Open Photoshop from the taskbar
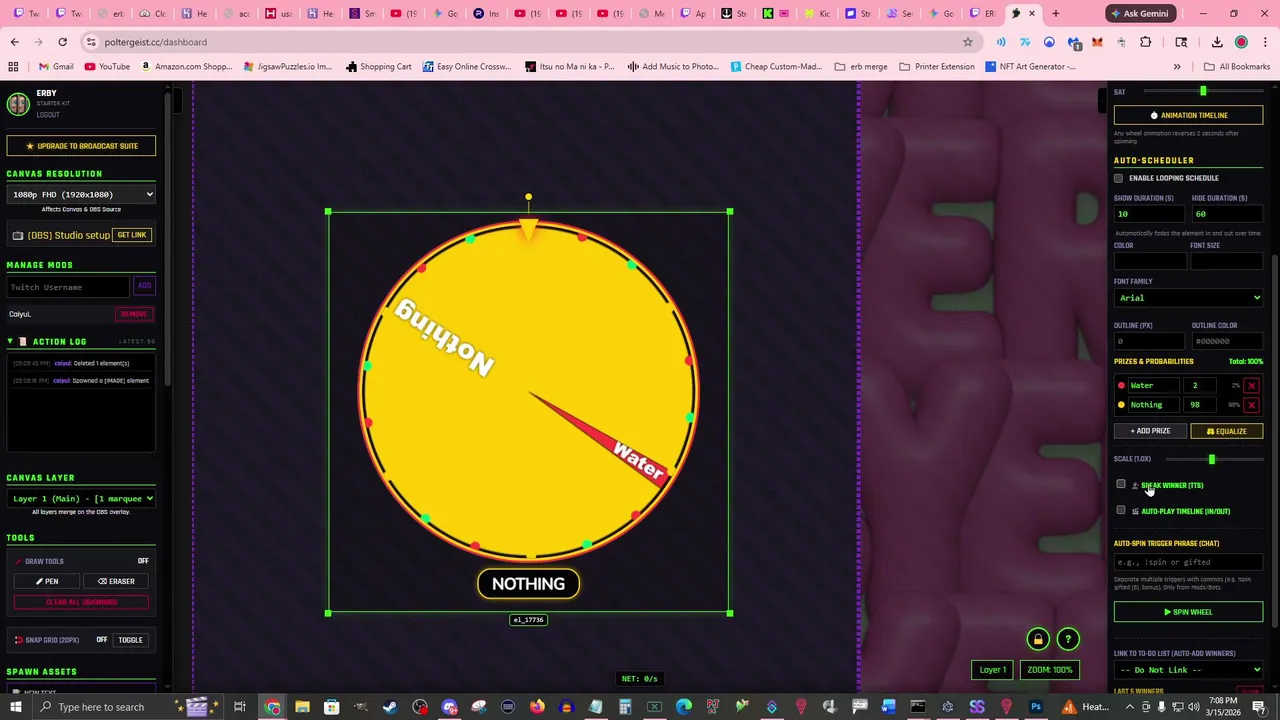The height and width of the screenshot is (720, 1280). click(1036, 707)
